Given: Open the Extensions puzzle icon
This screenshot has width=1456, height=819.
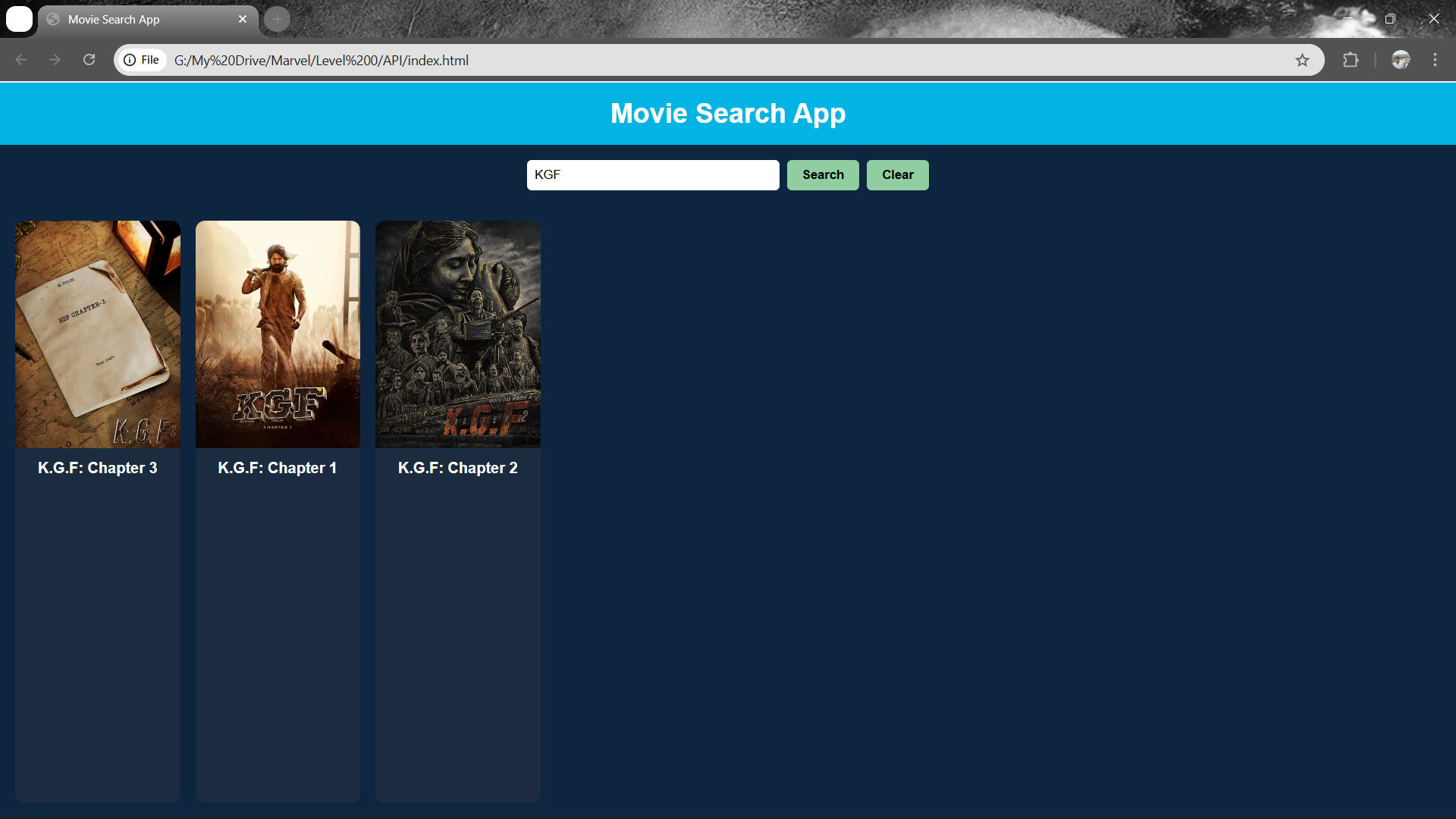Looking at the screenshot, I should 1351,60.
